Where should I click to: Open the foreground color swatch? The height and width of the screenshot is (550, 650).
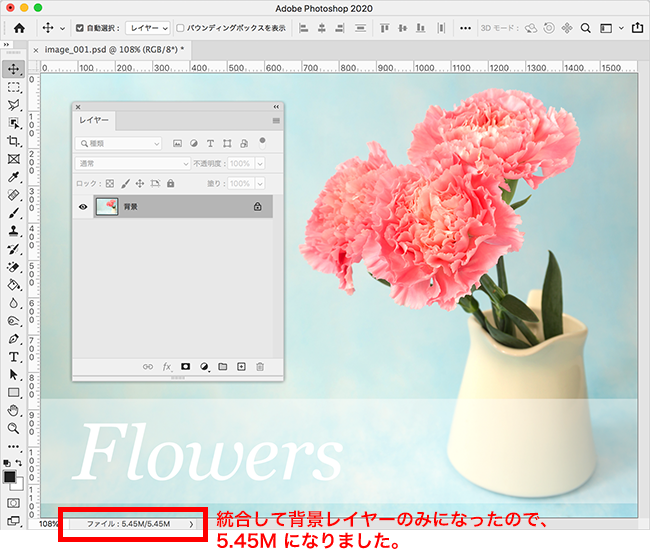(9, 477)
